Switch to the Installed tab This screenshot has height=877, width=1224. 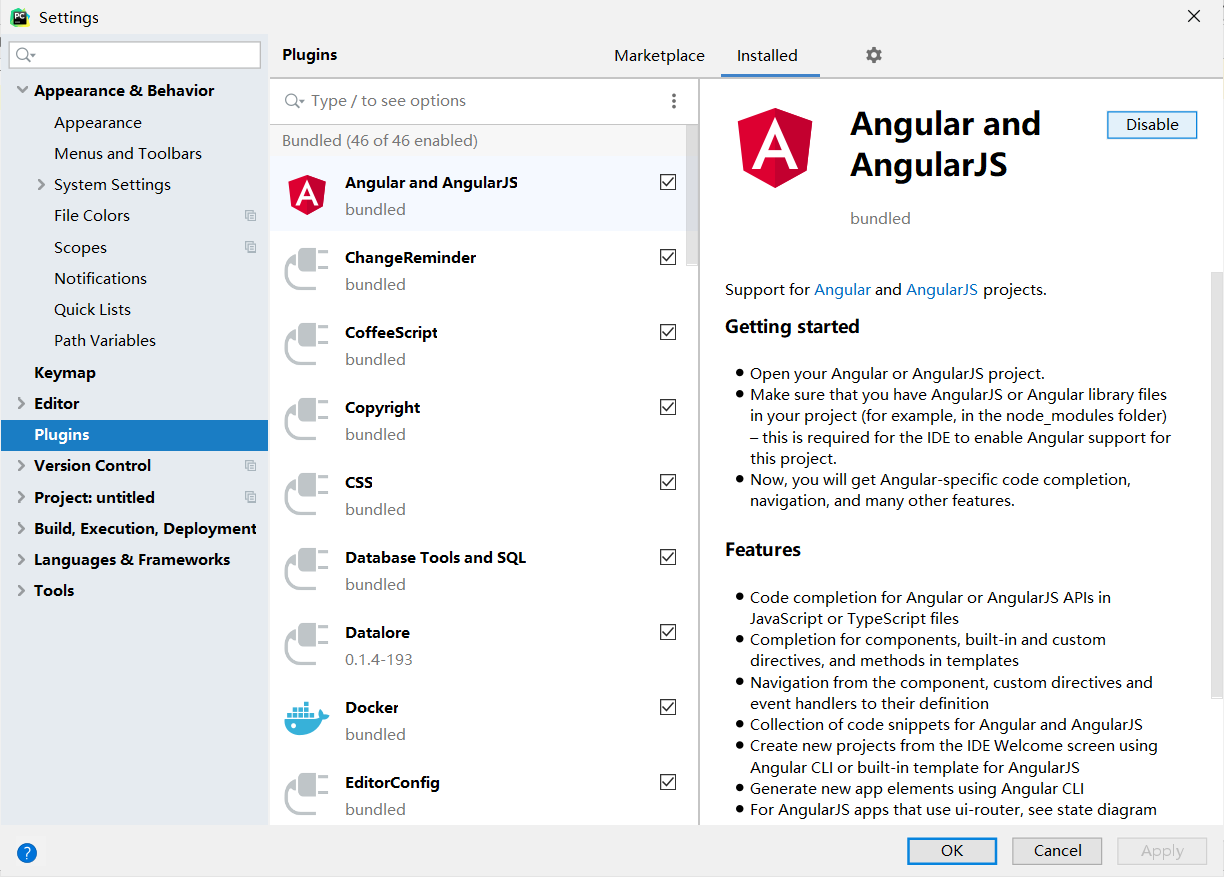coord(767,56)
